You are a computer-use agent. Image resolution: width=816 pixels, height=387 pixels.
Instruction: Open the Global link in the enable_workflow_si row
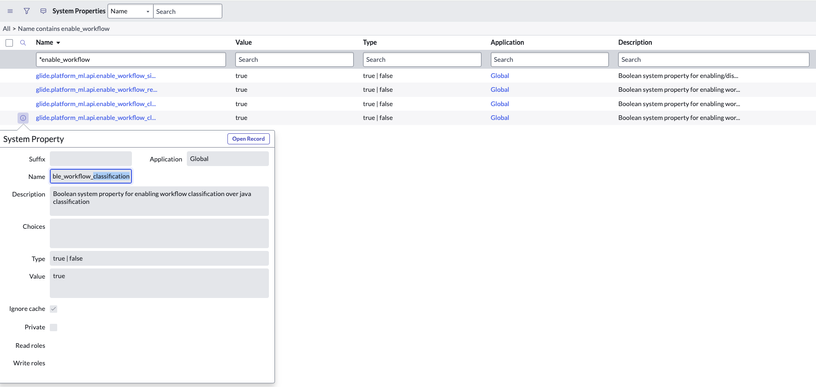pos(500,76)
